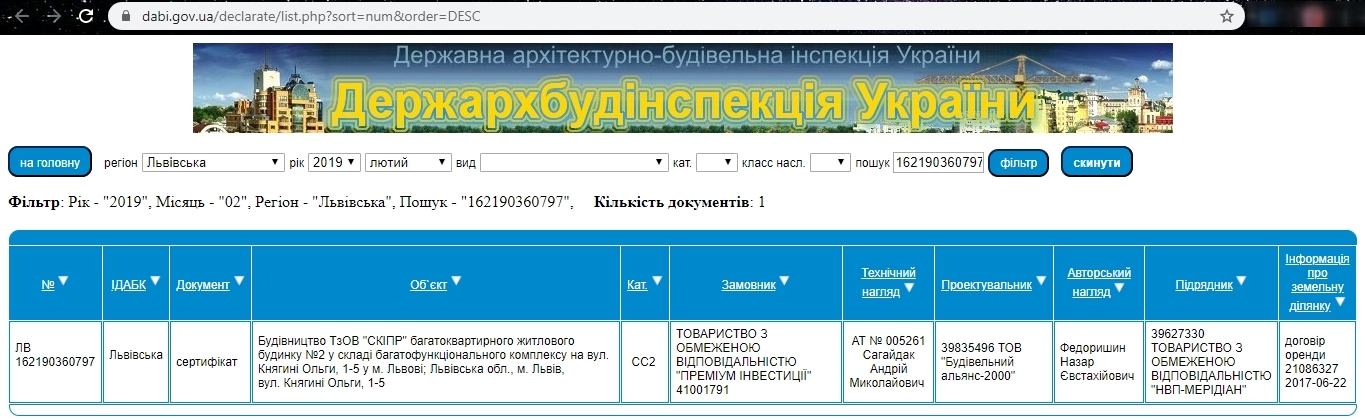This screenshot has height=420, width=1365.
Task: Sort by земельну ділянку triangle icon
Action: pos(1340,302)
